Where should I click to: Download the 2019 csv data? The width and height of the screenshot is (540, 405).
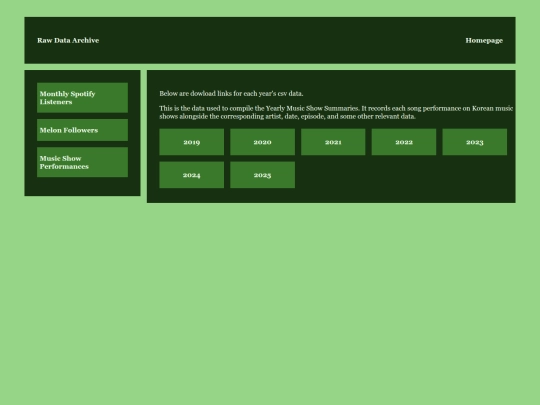[191, 142]
